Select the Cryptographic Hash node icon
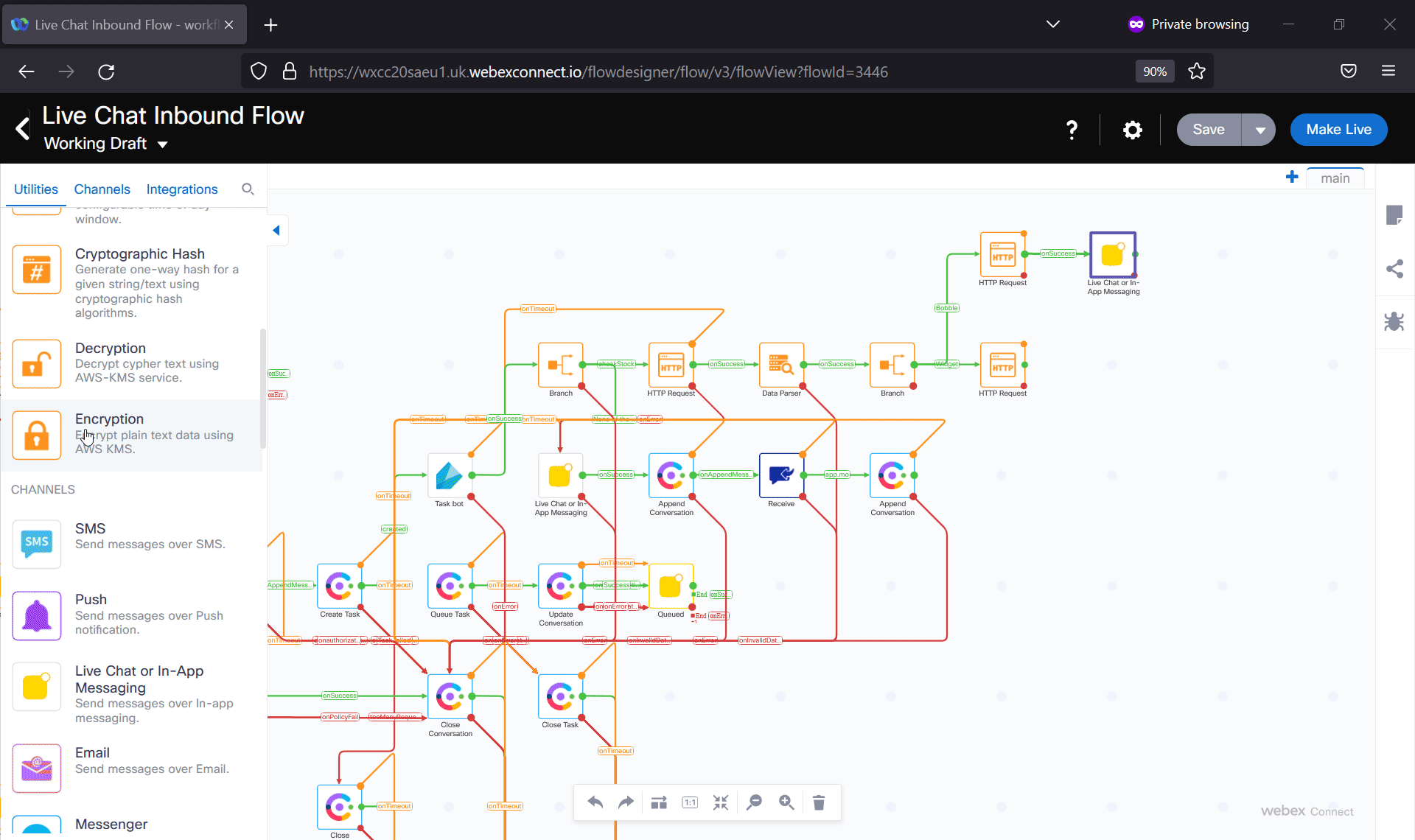The width and height of the screenshot is (1415, 840). (37, 270)
